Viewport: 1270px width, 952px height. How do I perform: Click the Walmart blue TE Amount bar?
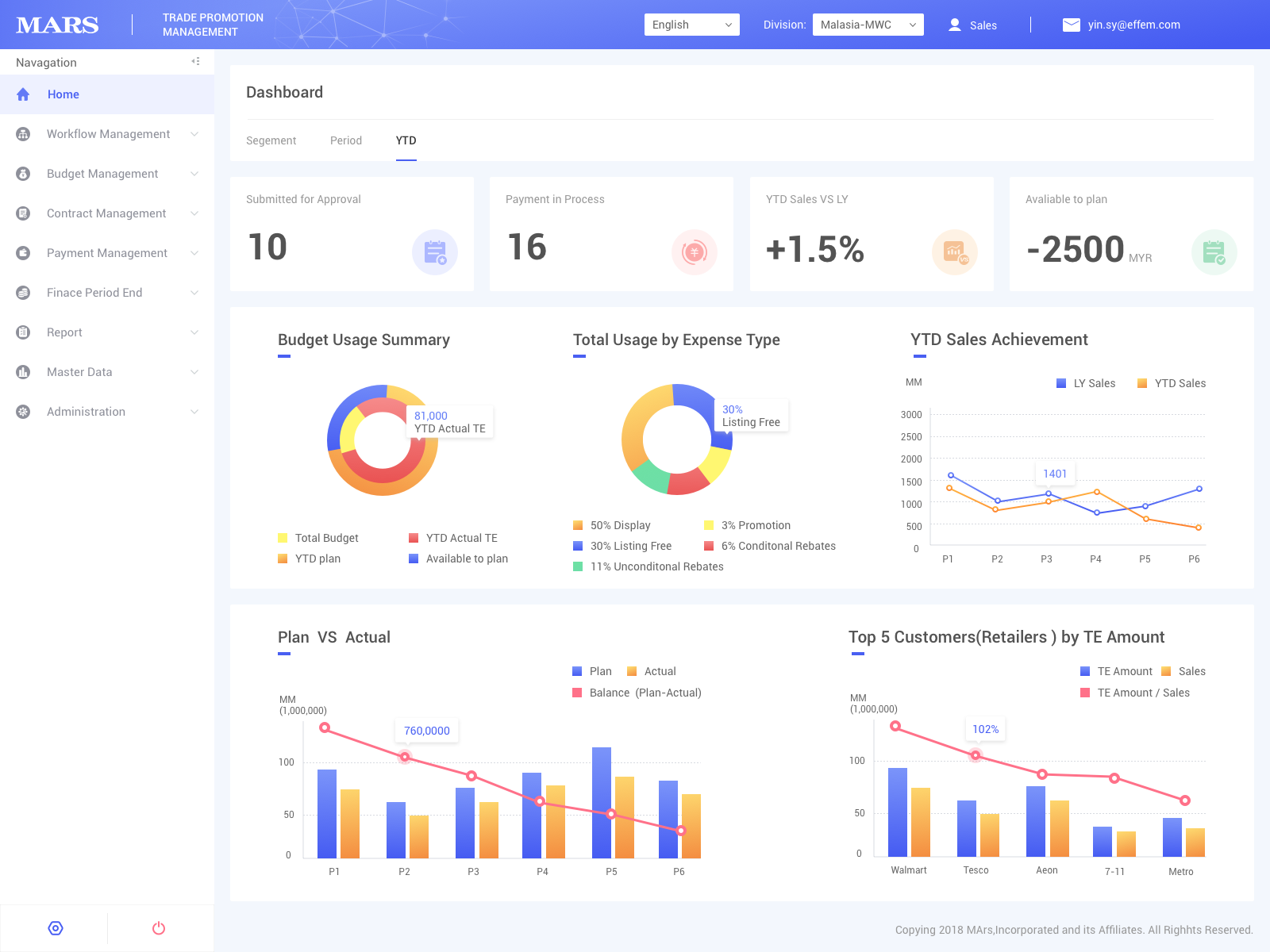(898, 812)
